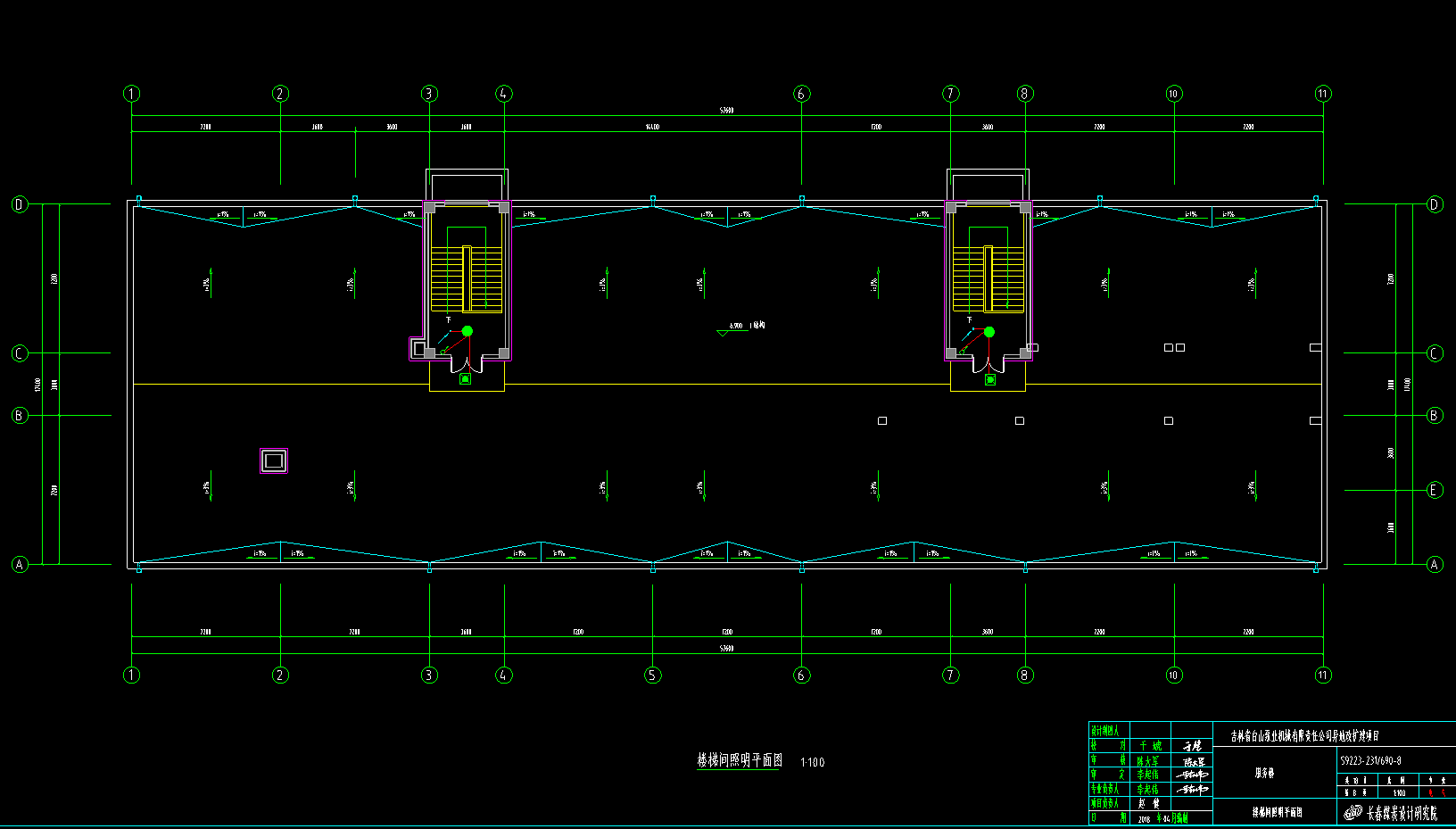
Task: Click the project name text in title block
Action: click(1304, 736)
